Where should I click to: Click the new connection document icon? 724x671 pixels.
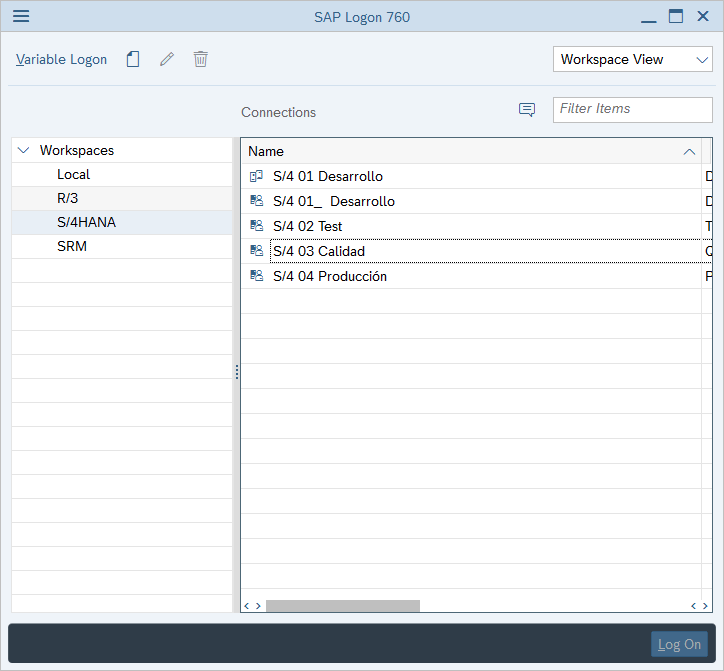[133, 59]
